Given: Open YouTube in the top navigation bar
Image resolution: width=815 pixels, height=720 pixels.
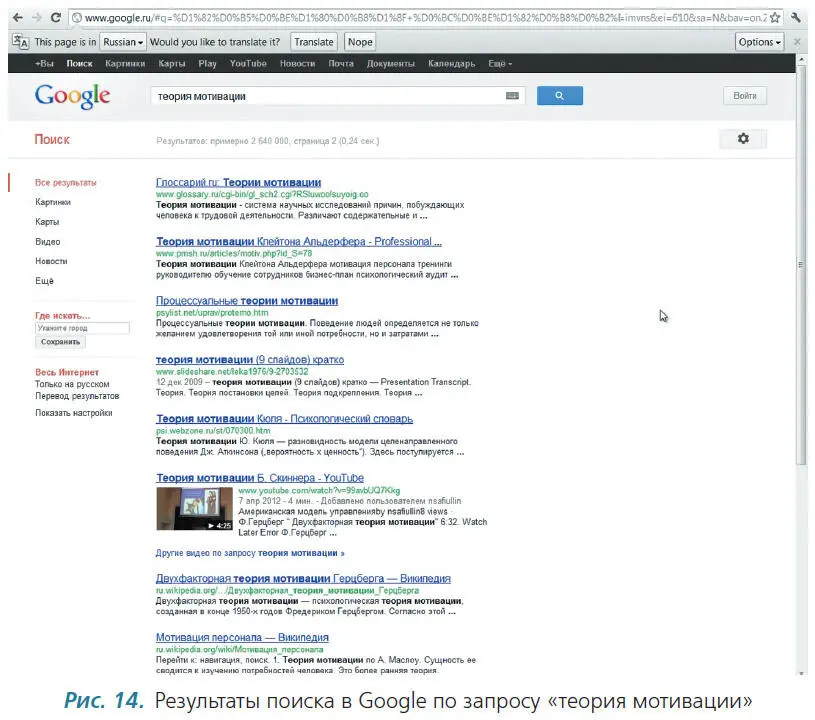Looking at the screenshot, I should click(248, 63).
